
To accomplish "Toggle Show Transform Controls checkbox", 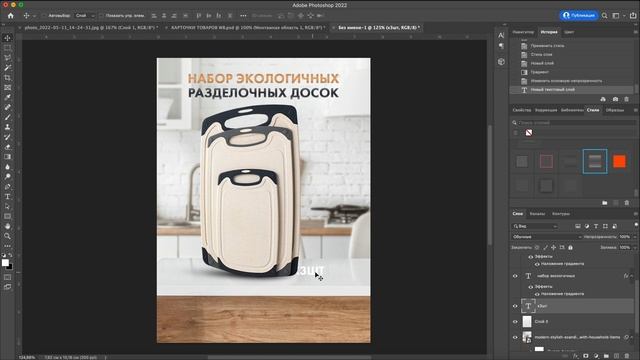I will pos(101,16).
